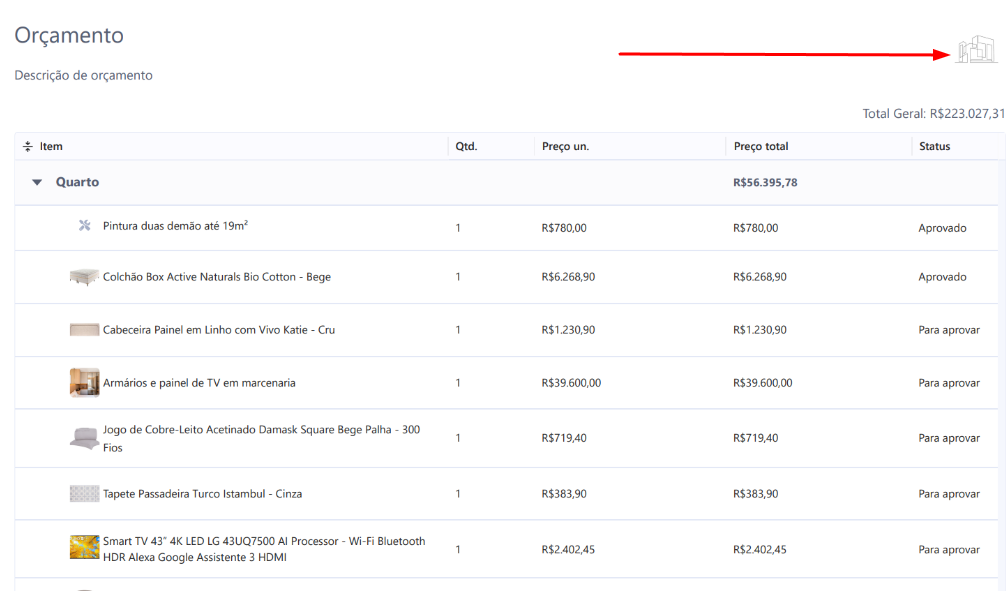Open the Pintura duas demão item
1007x615 pixels.
[175, 226]
